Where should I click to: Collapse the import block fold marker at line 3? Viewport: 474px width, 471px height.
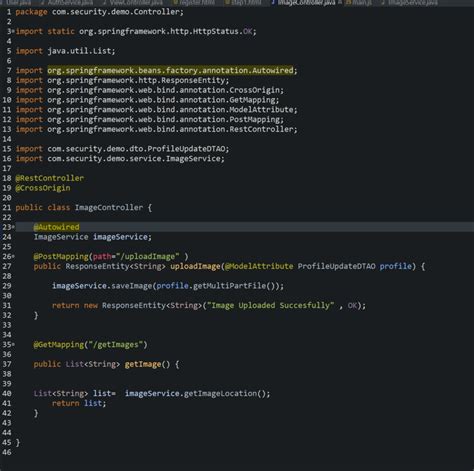[x=13, y=31]
